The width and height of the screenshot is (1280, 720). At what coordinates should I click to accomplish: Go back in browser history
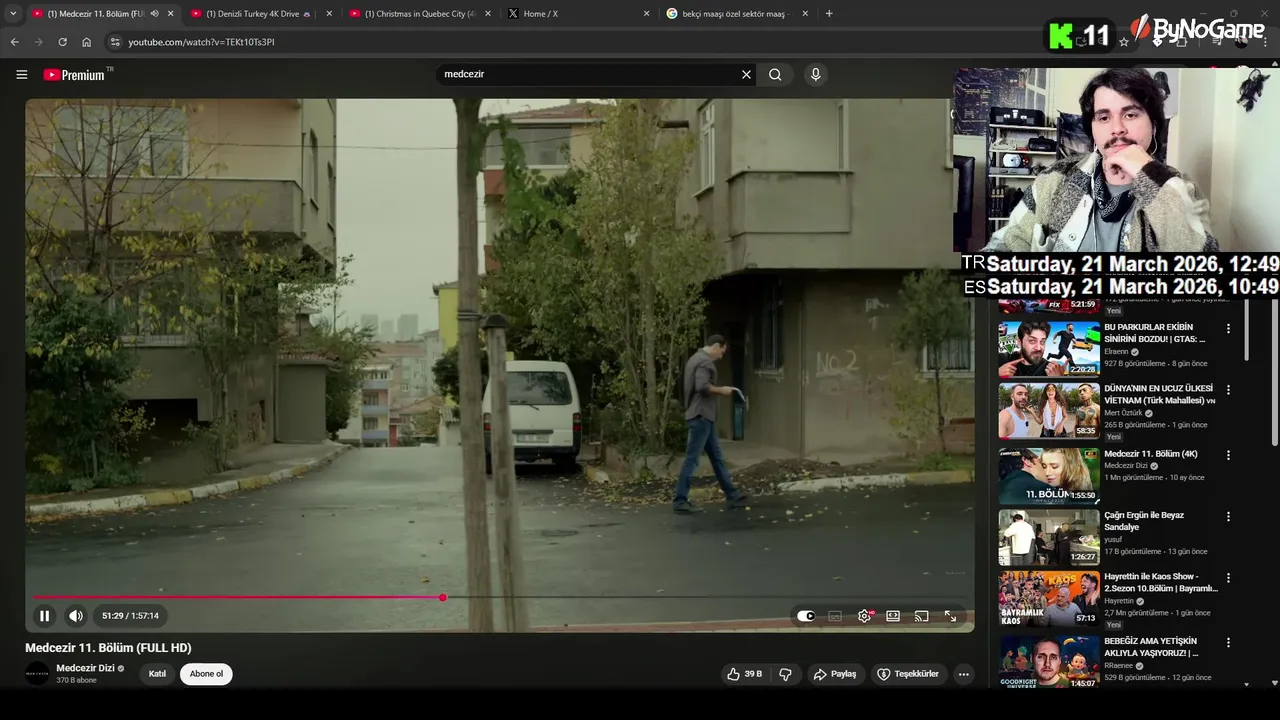pos(14,42)
